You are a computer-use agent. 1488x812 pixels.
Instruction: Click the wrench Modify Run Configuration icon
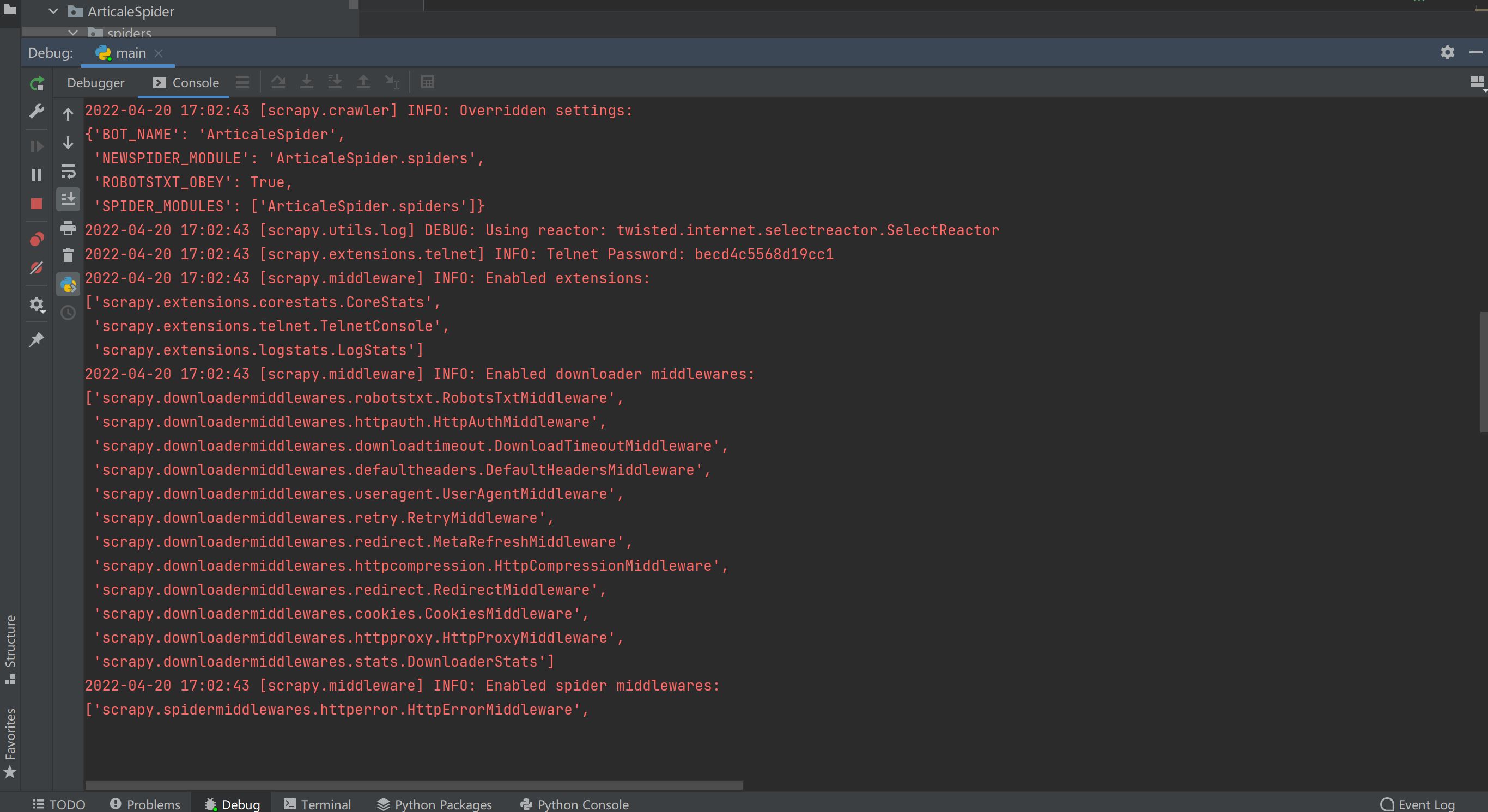tap(37, 111)
